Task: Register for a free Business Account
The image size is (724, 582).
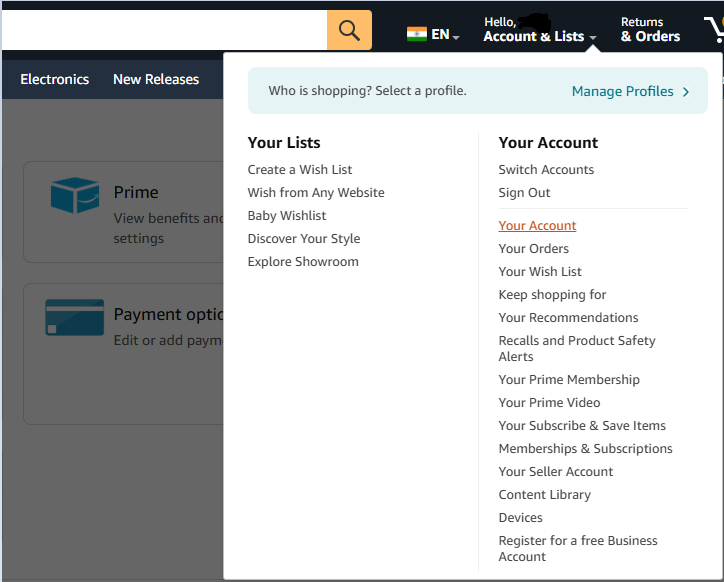Action: [x=578, y=549]
